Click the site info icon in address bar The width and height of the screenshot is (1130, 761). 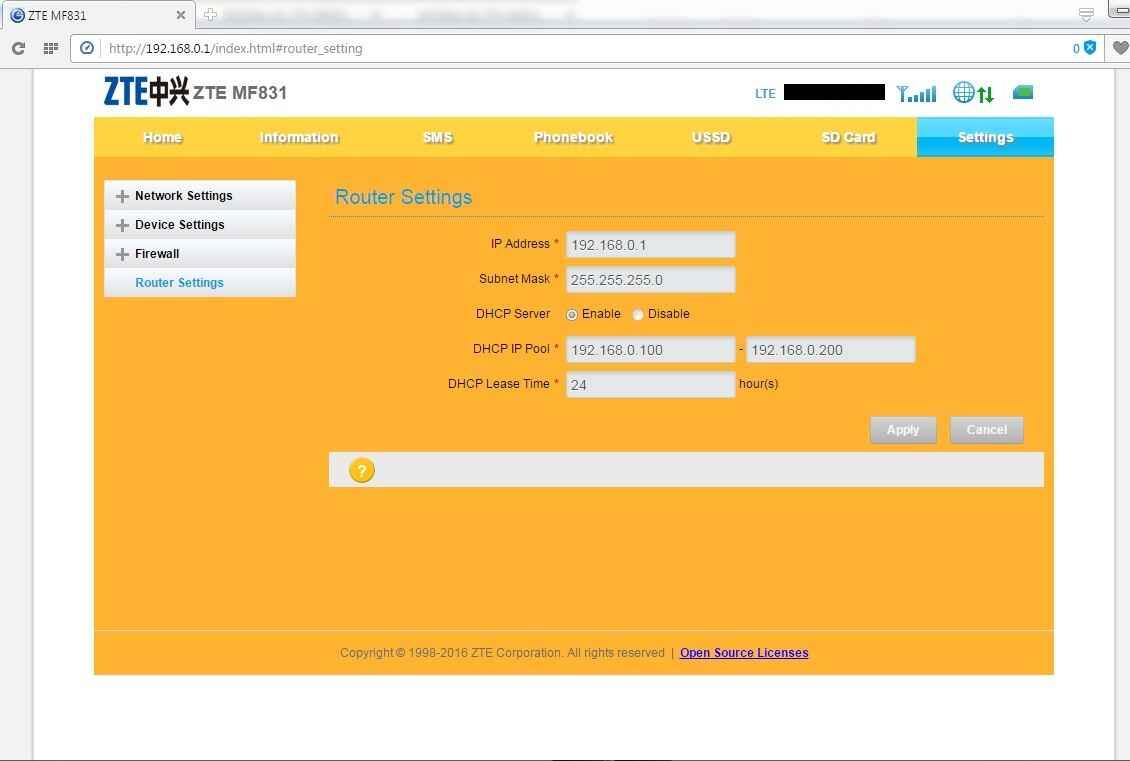coord(86,48)
